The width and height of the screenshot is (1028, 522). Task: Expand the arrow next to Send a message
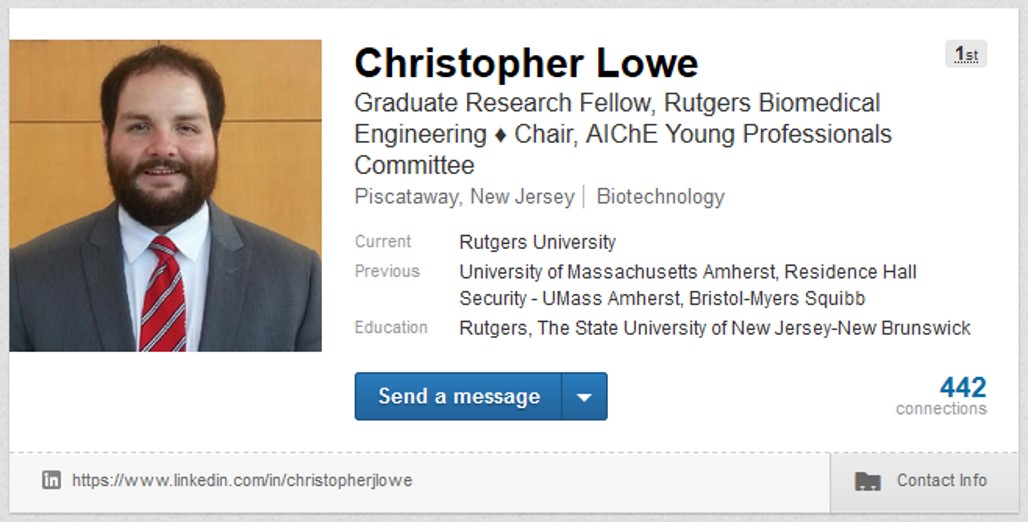(x=585, y=397)
